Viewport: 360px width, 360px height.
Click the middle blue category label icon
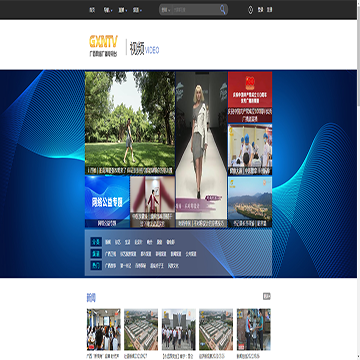pyautogui.click(x=96, y=254)
